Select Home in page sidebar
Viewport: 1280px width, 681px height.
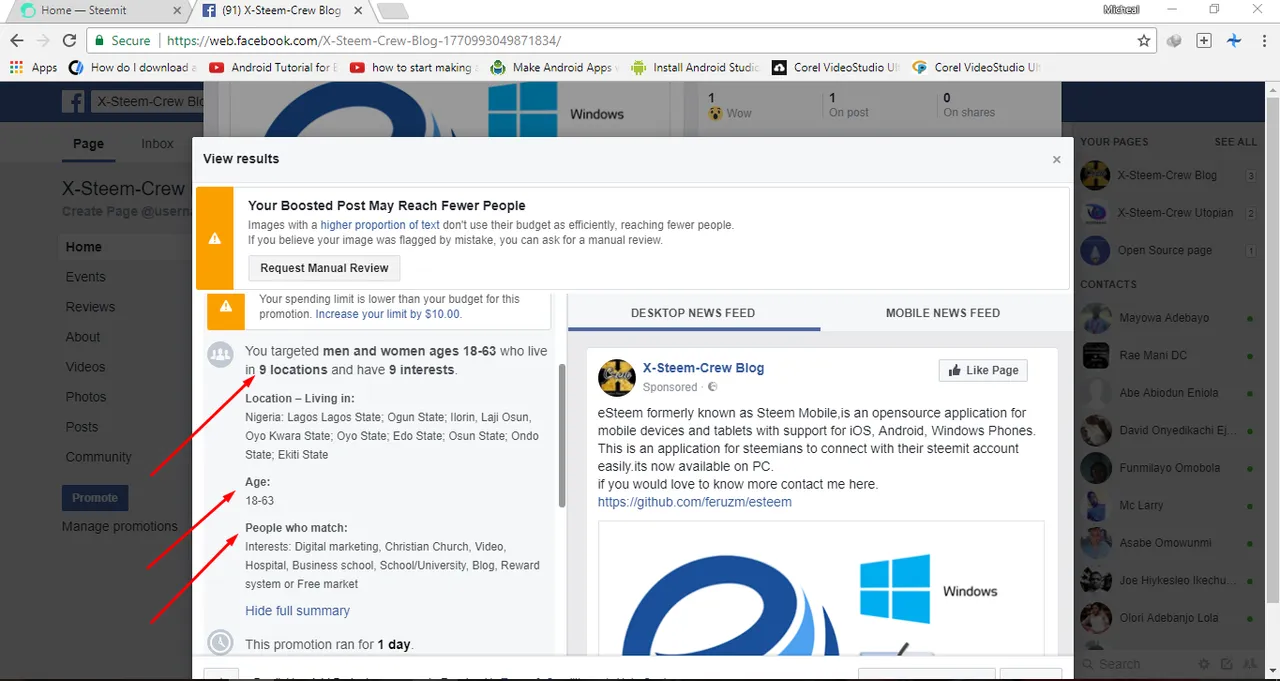coord(83,247)
